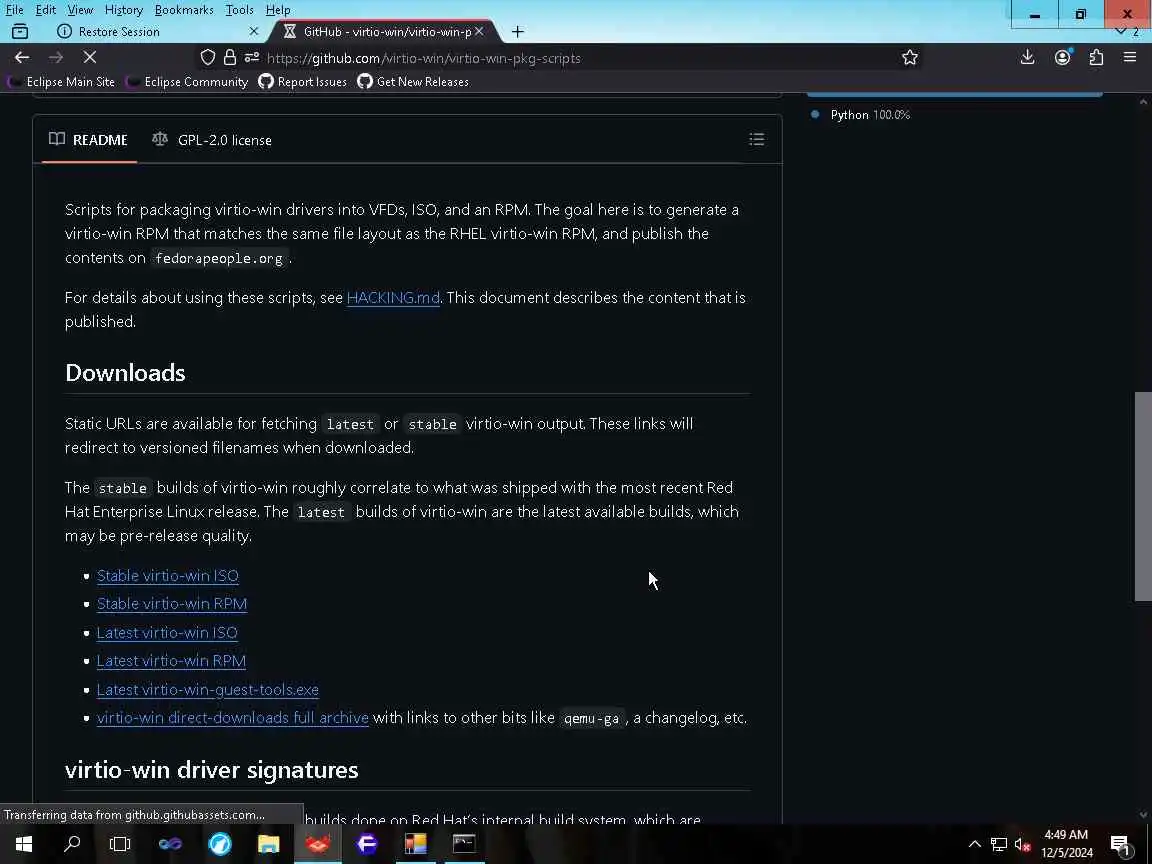Screen dimensions: 1152x864
Task: Open the Stable virtio-win RPM link
Action: click(x=172, y=604)
